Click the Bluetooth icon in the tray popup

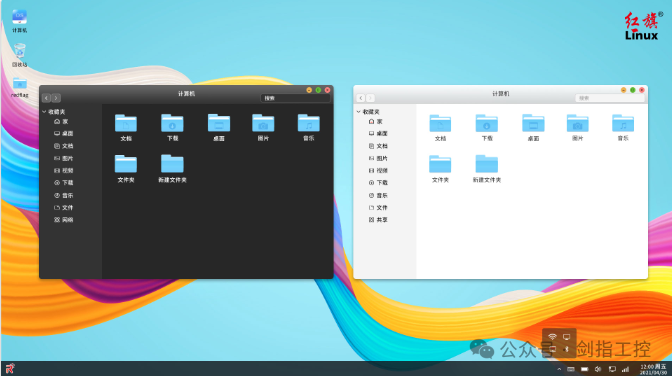click(566, 349)
